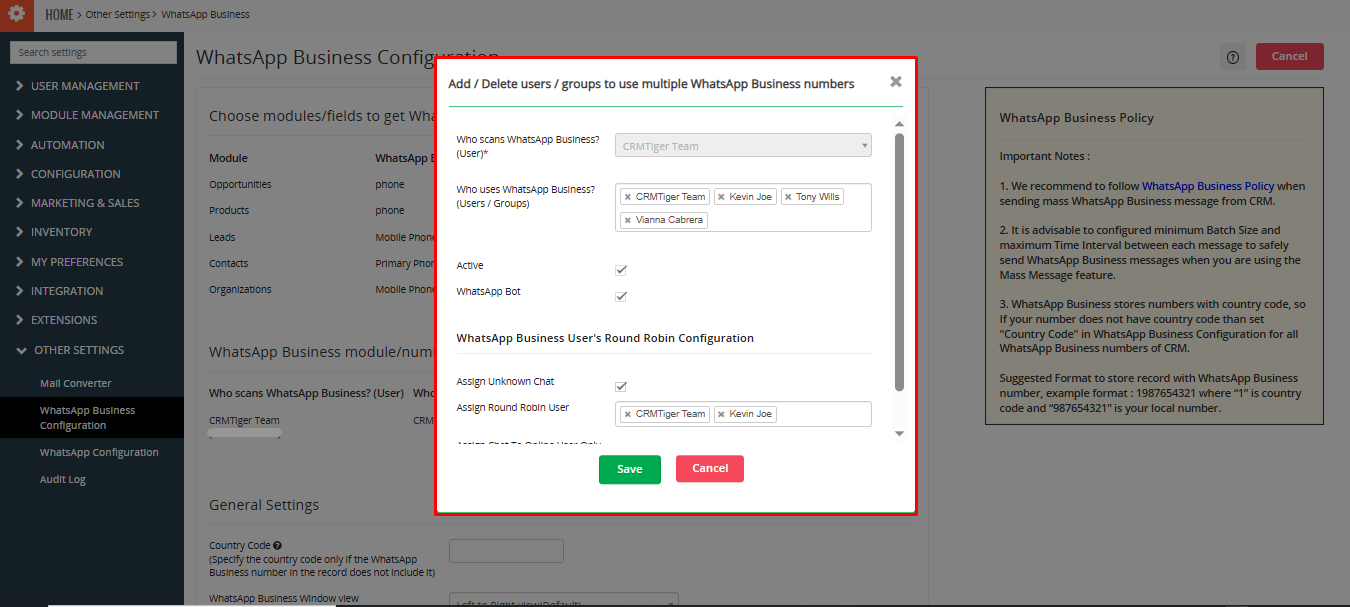Remove Vianna Cabrera tag from users field
This screenshot has width=1350, height=607.
(627, 220)
